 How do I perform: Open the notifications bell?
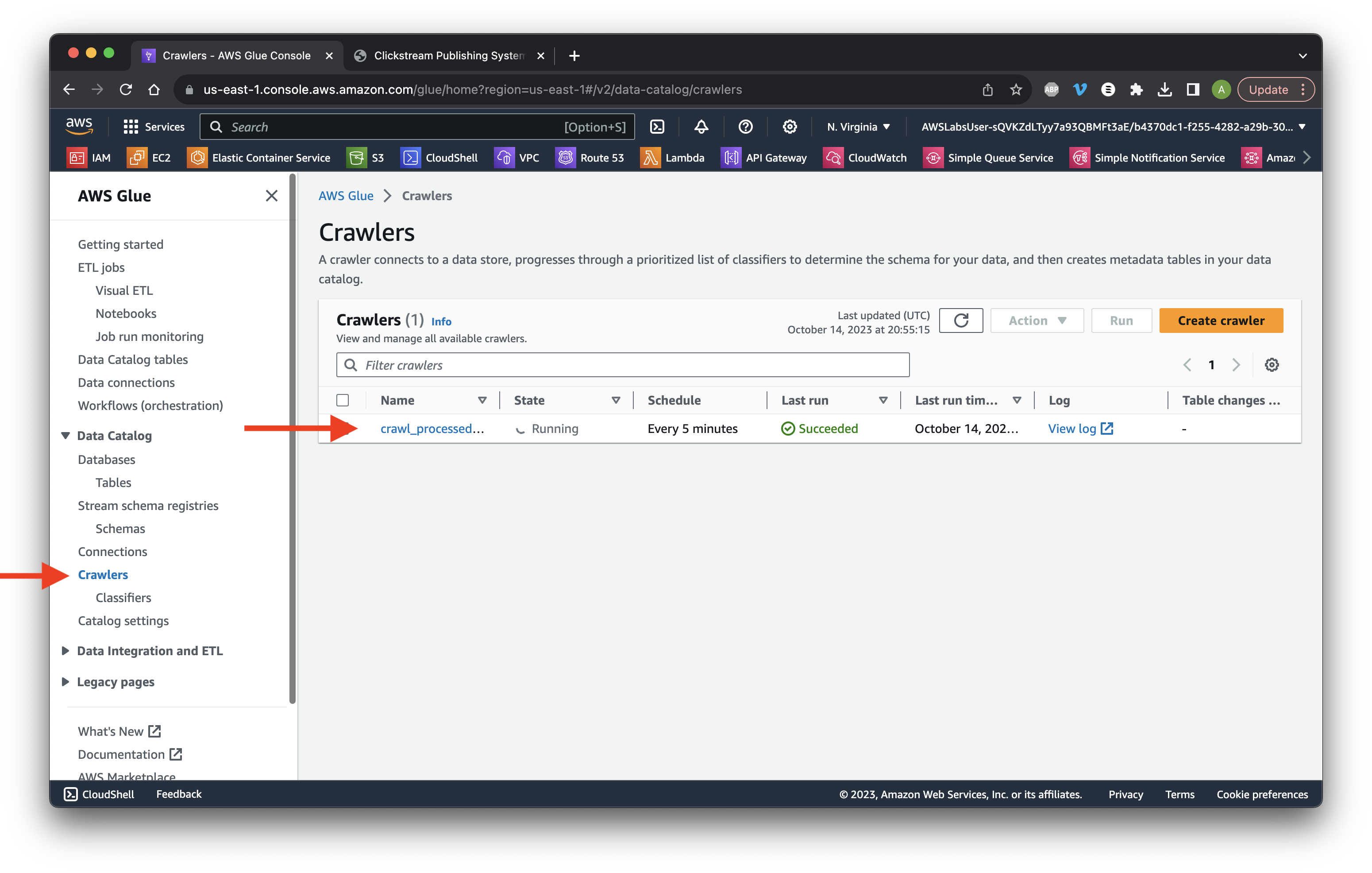click(701, 127)
